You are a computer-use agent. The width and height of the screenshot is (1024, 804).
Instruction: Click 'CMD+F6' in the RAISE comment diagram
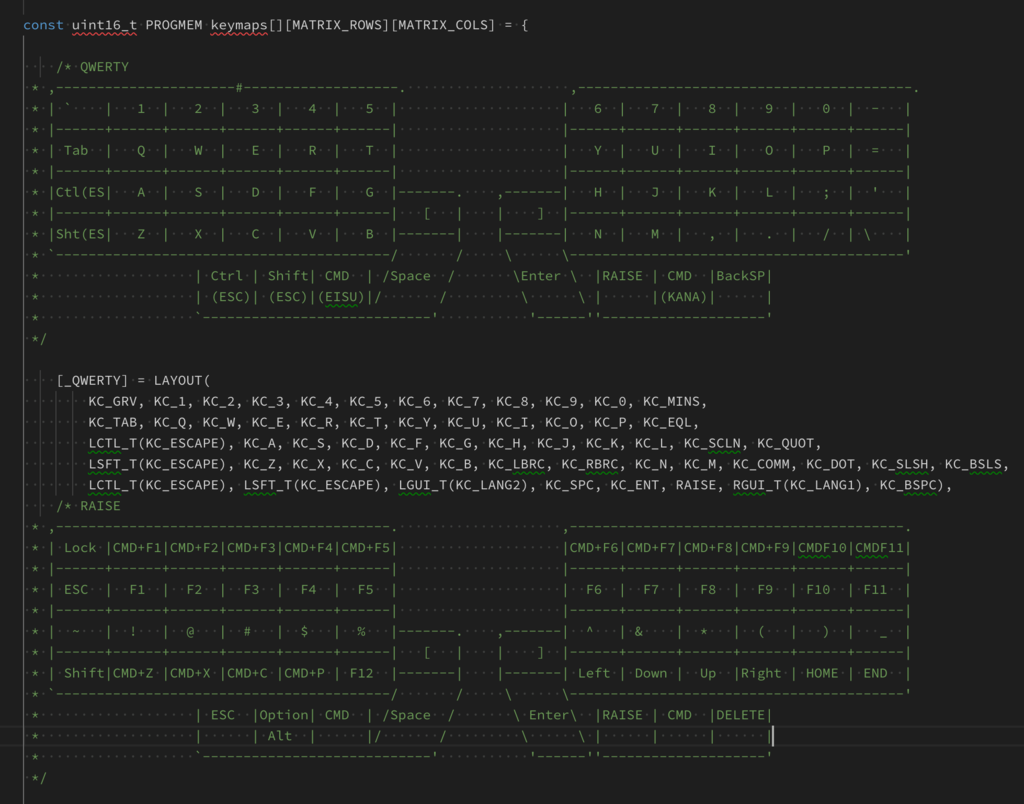click(594, 547)
